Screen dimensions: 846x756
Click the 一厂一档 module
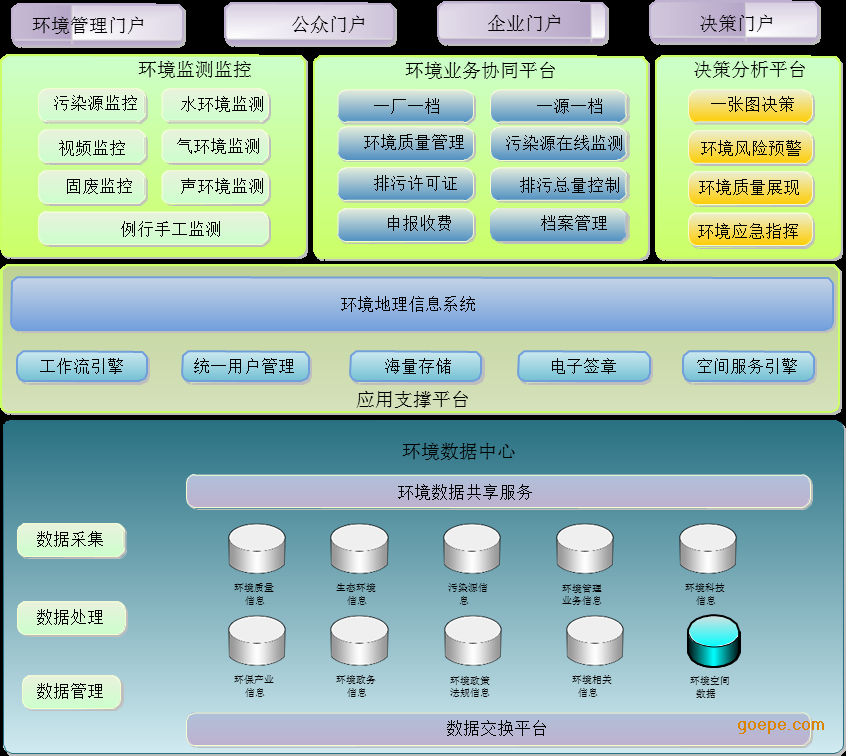click(x=406, y=106)
